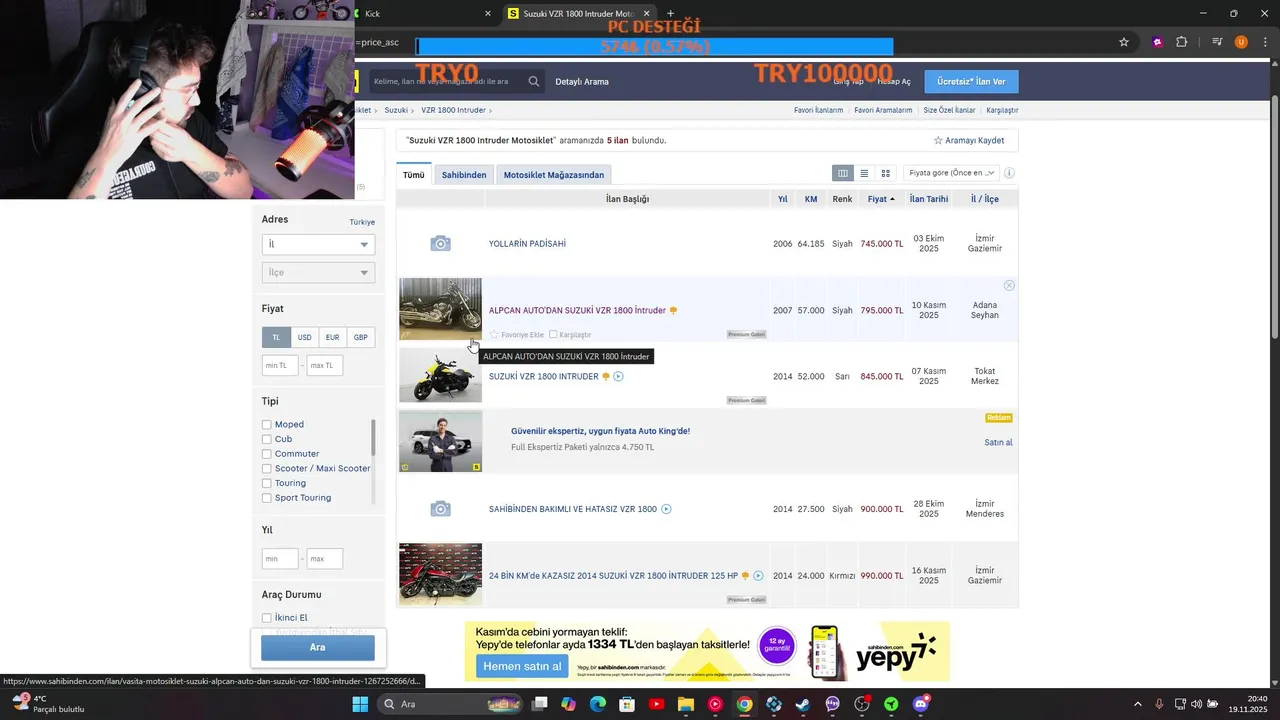Show hidden system tray icons chevron
The height and width of the screenshot is (720, 1280).
[x=1137, y=704]
